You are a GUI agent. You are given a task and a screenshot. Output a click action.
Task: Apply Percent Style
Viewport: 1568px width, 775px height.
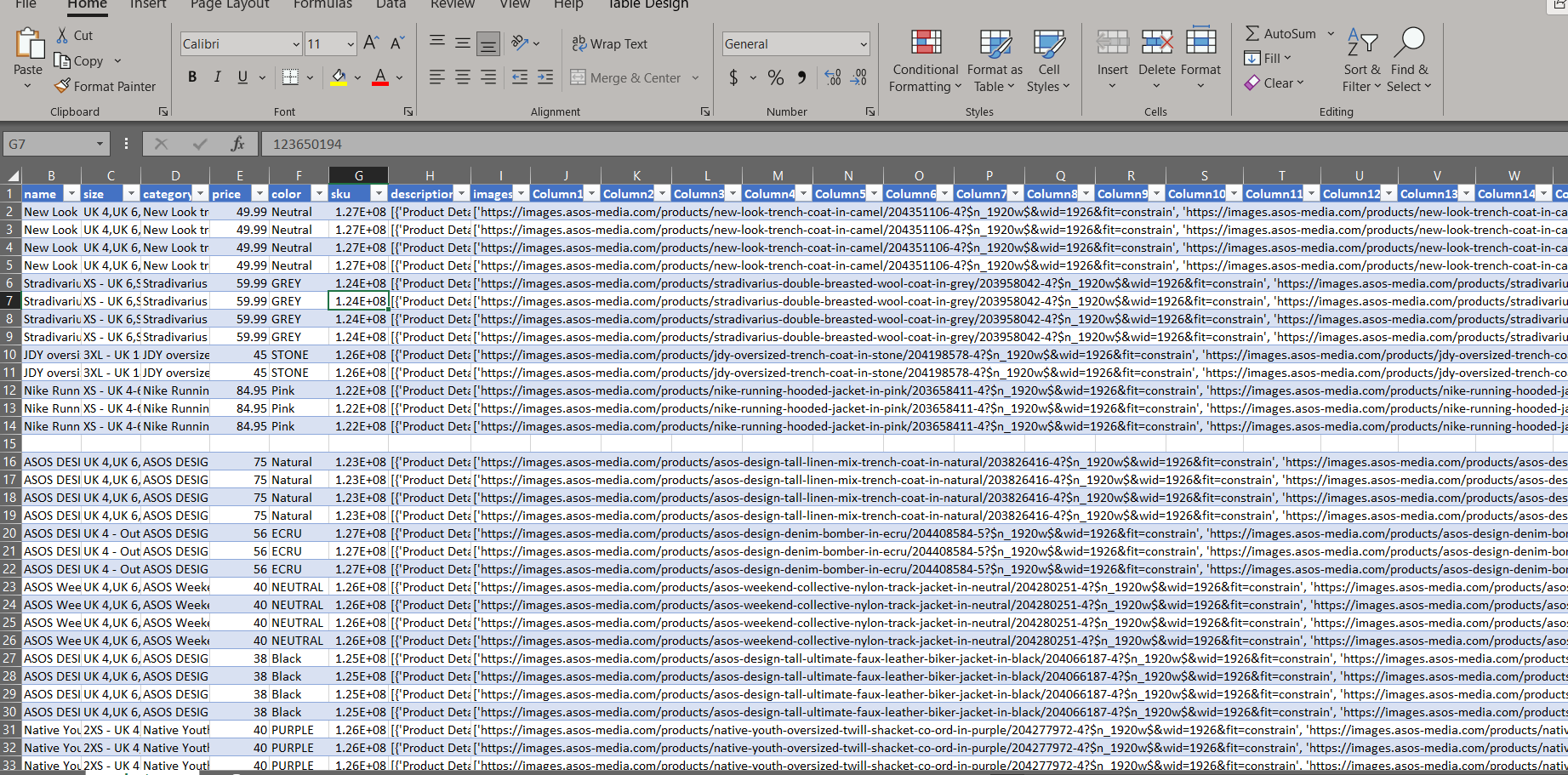[x=776, y=77]
